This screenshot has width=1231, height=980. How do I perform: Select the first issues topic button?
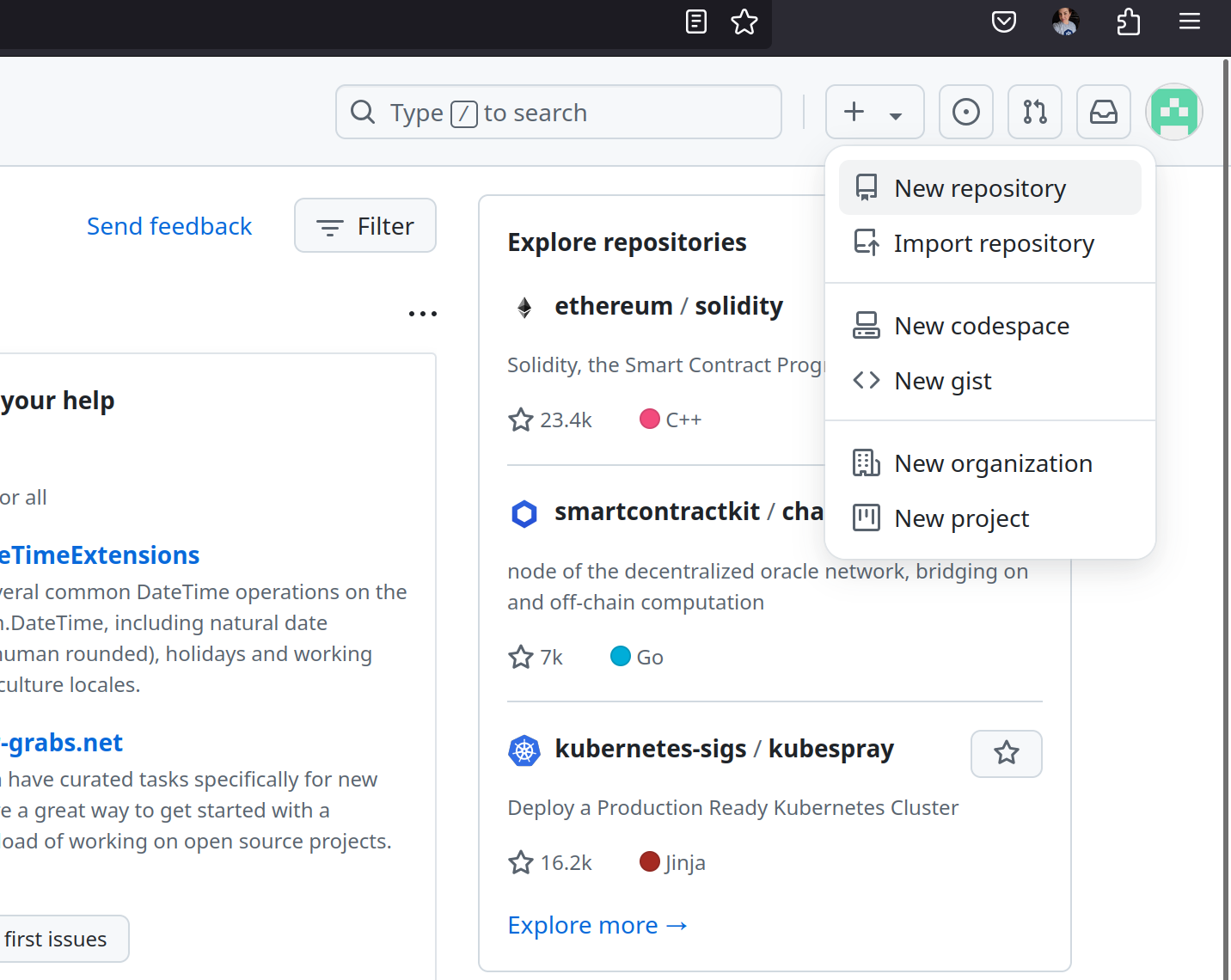[64, 939]
